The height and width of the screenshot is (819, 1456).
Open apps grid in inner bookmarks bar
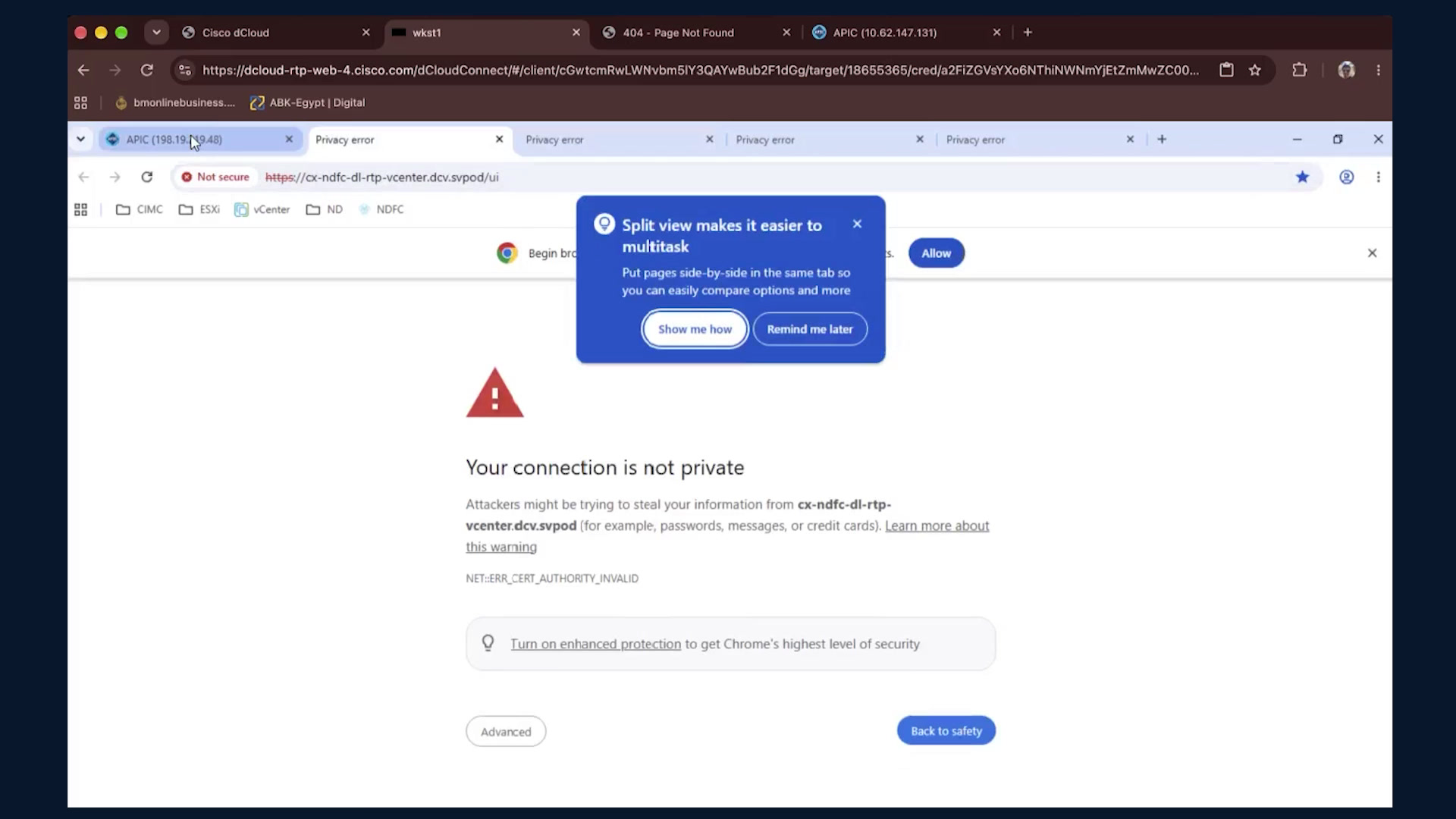[x=80, y=209]
